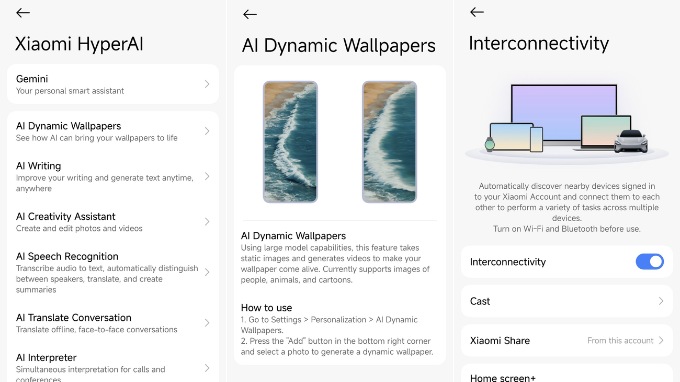
Task: Go back from Xiaomi HyperAI screen
Action: tap(23, 13)
